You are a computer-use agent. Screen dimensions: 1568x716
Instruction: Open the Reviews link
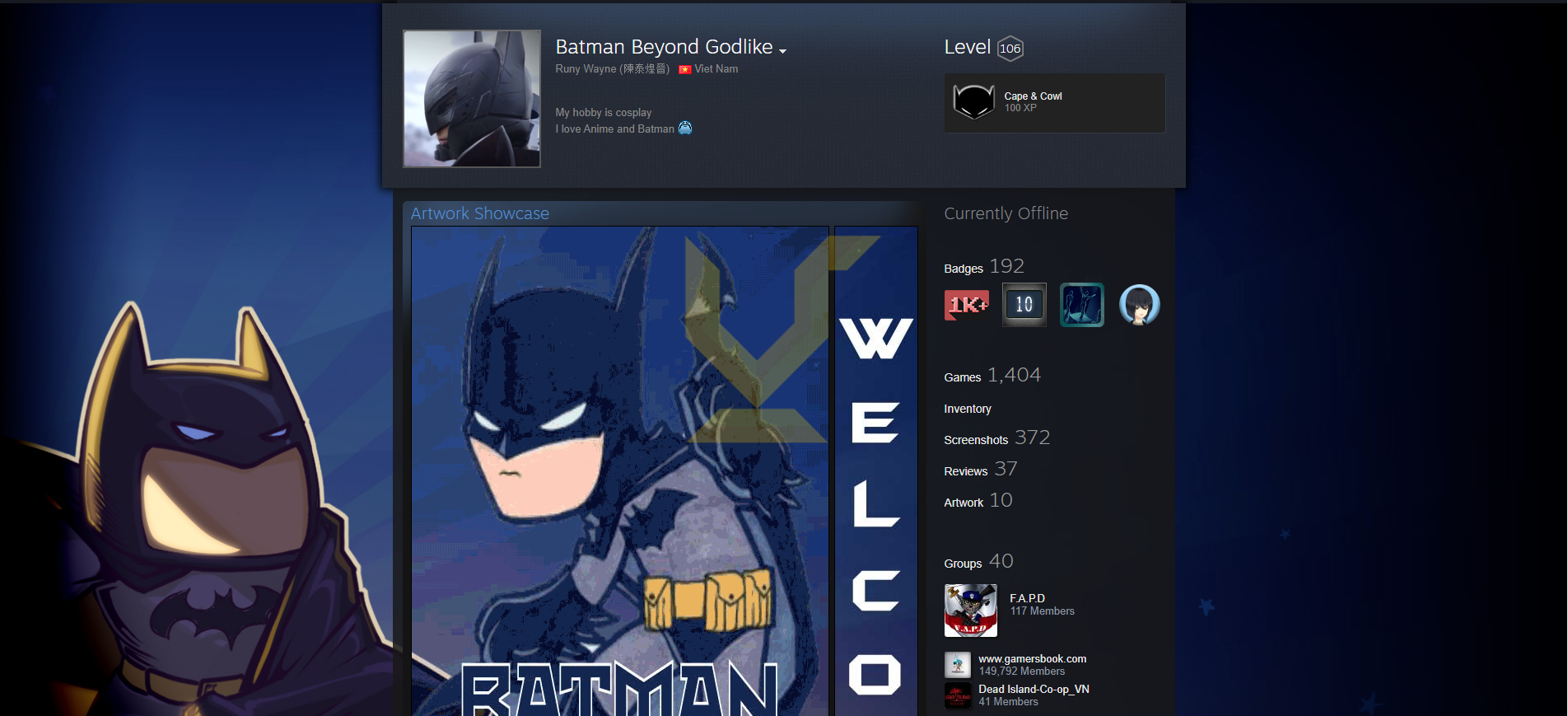click(965, 471)
